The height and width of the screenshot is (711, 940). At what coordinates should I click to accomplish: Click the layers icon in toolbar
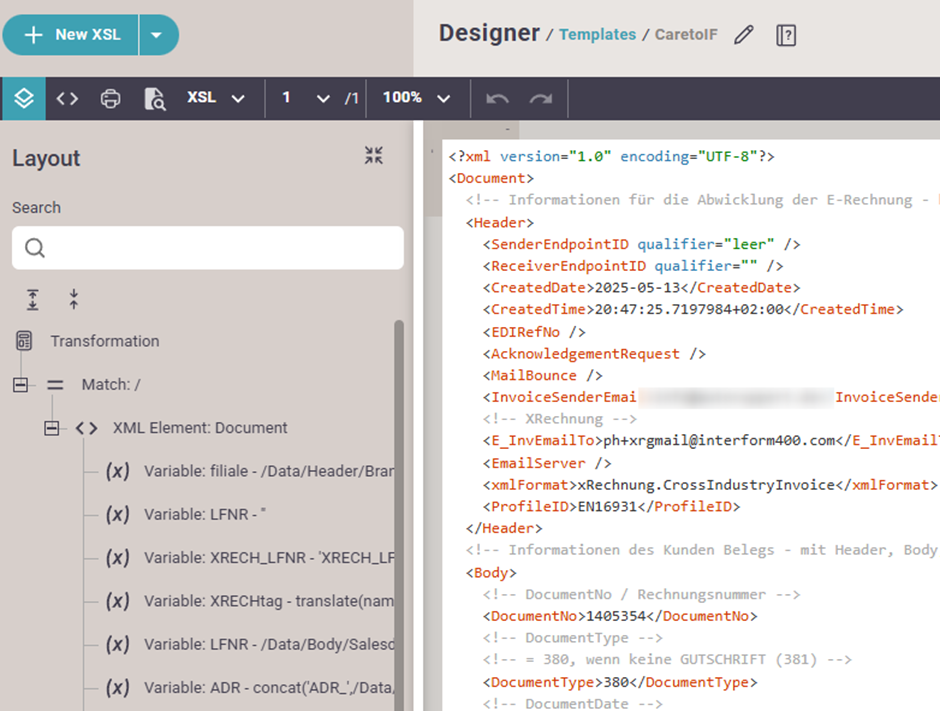click(x=24, y=99)
